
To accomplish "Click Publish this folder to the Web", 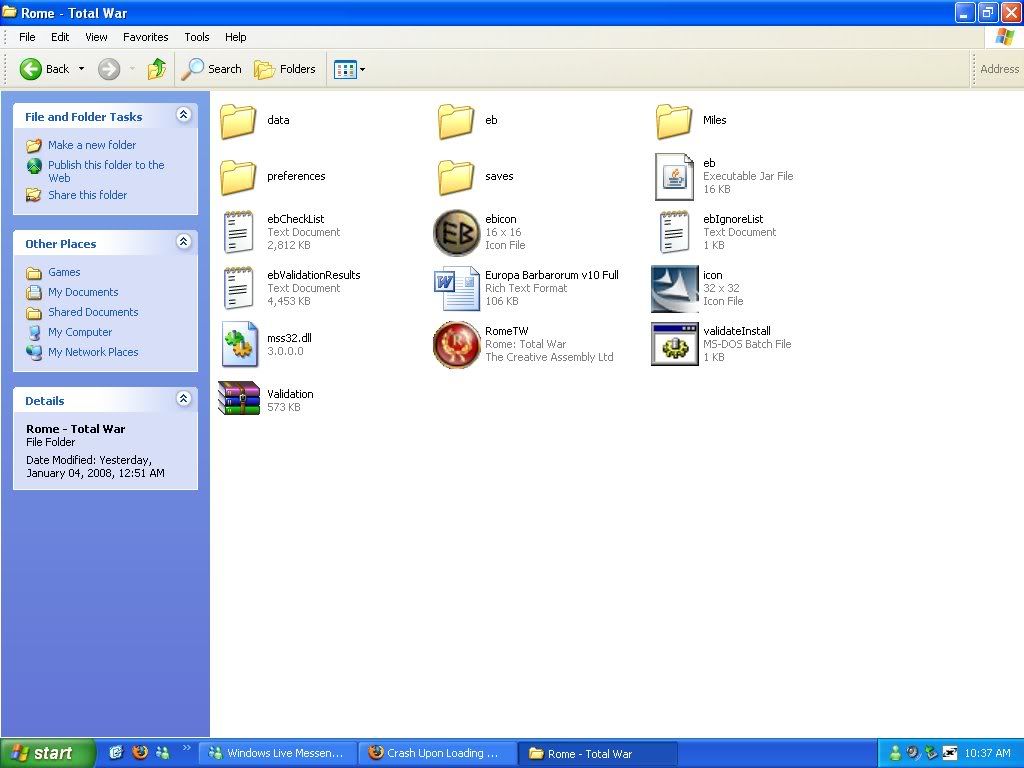I will (x=106, y=171).
